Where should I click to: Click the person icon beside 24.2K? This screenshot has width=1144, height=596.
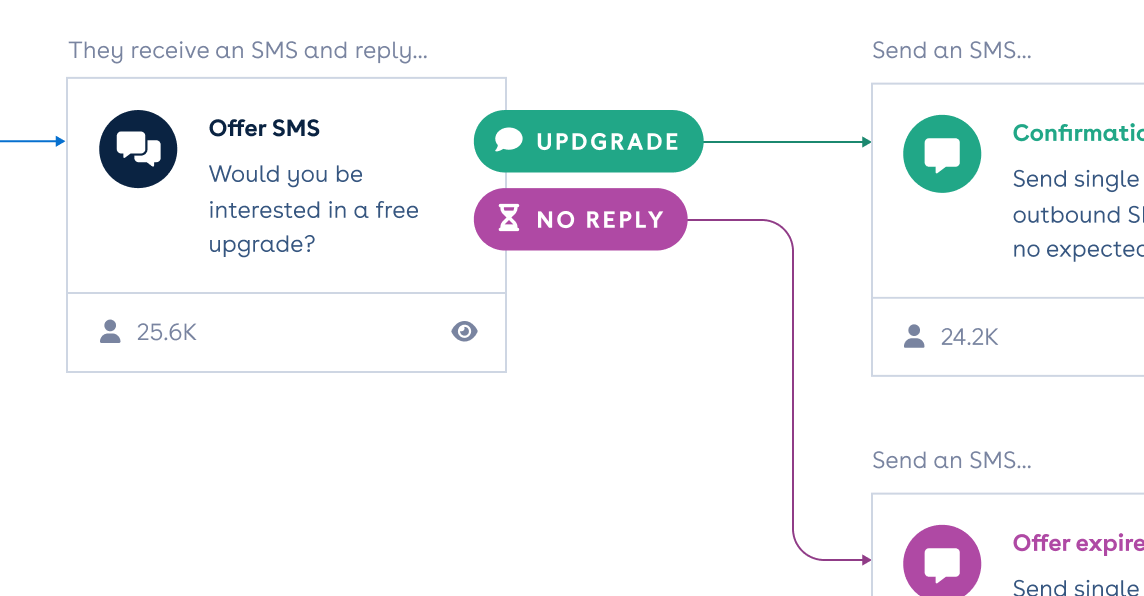tap(914, 336)
